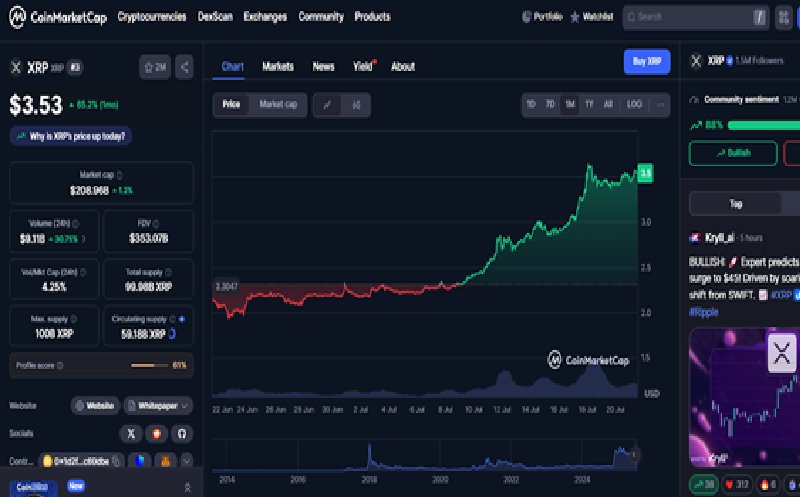The width and height of the screenshot is (800, 497).
Task: Open 'Why is XRP's price up today?'
Action: pos(70,136)
